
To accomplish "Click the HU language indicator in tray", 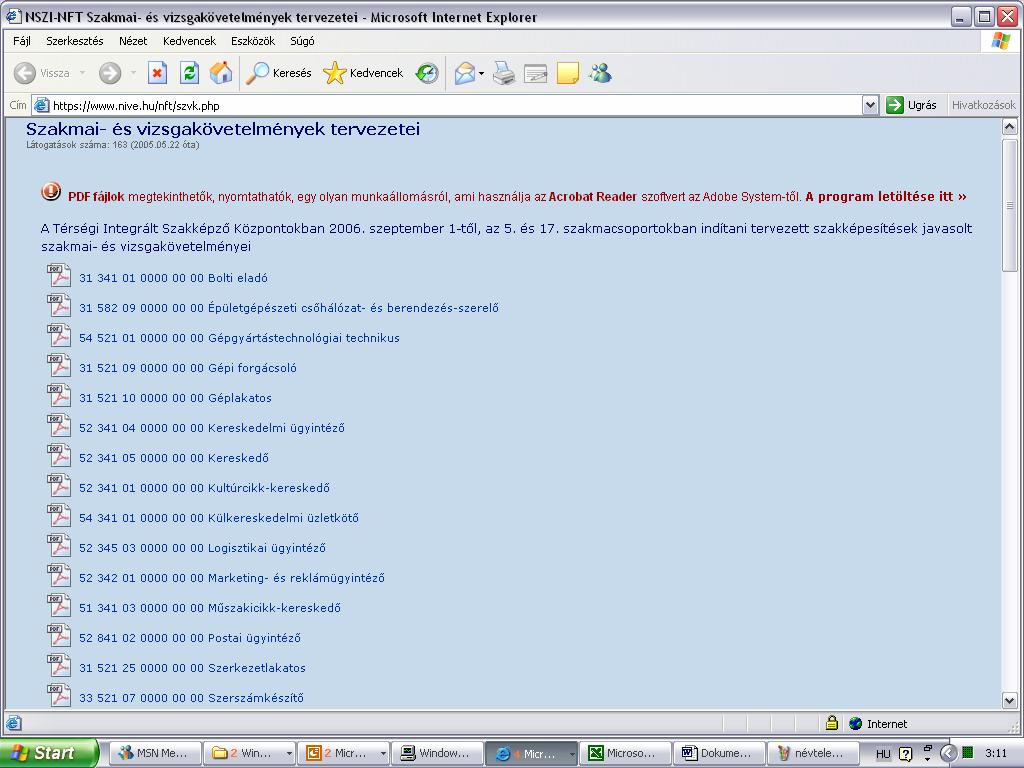I will 883,754.
